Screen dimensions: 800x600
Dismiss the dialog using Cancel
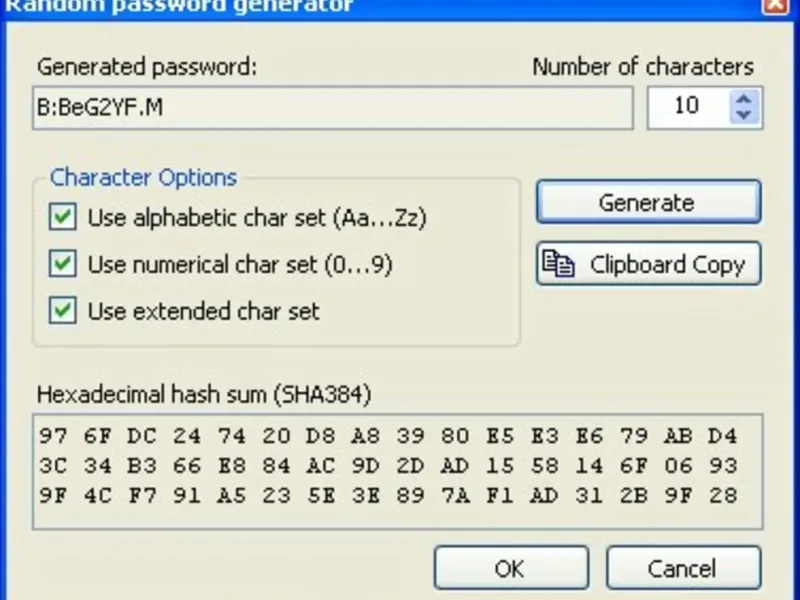(x=680, y=568)
